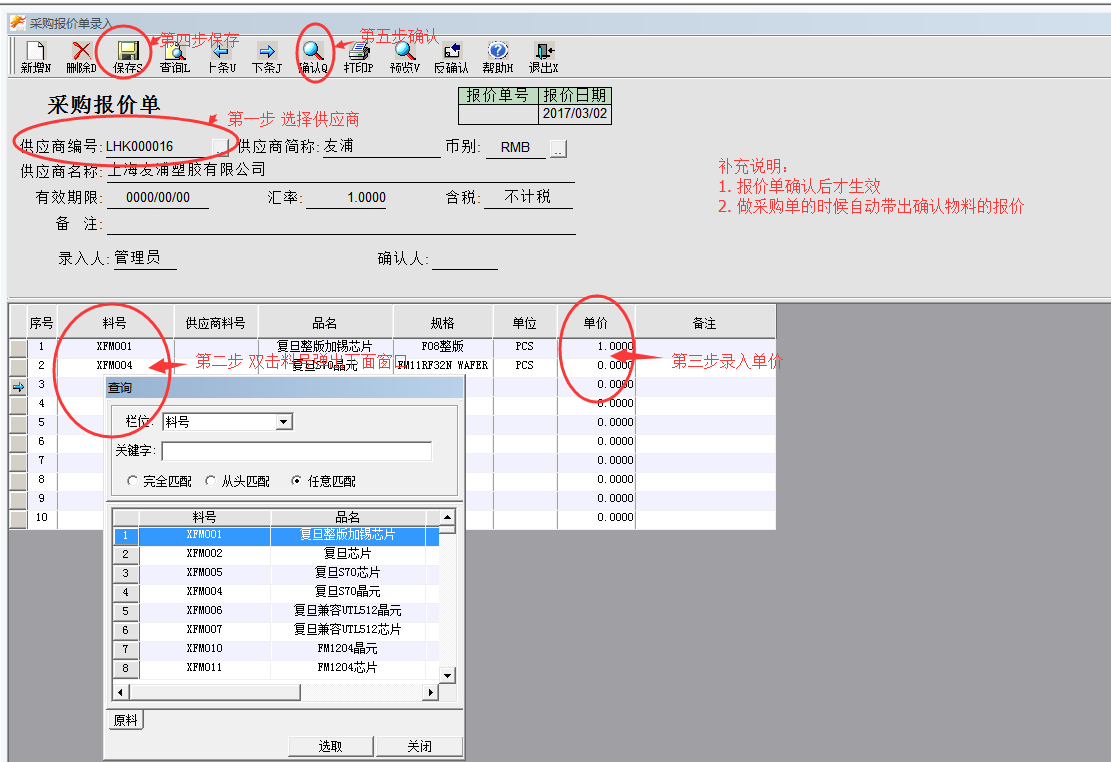The image size is (1111, 762).
Task: Click the query list scroll down arrow
Action: (x=447, y=676)
